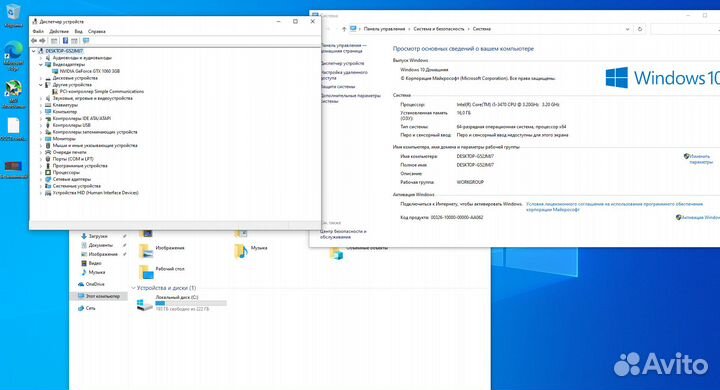The image size is (720, 390).
Task: Select Видео in Explorer navigation pane
Action: (95, 263)
